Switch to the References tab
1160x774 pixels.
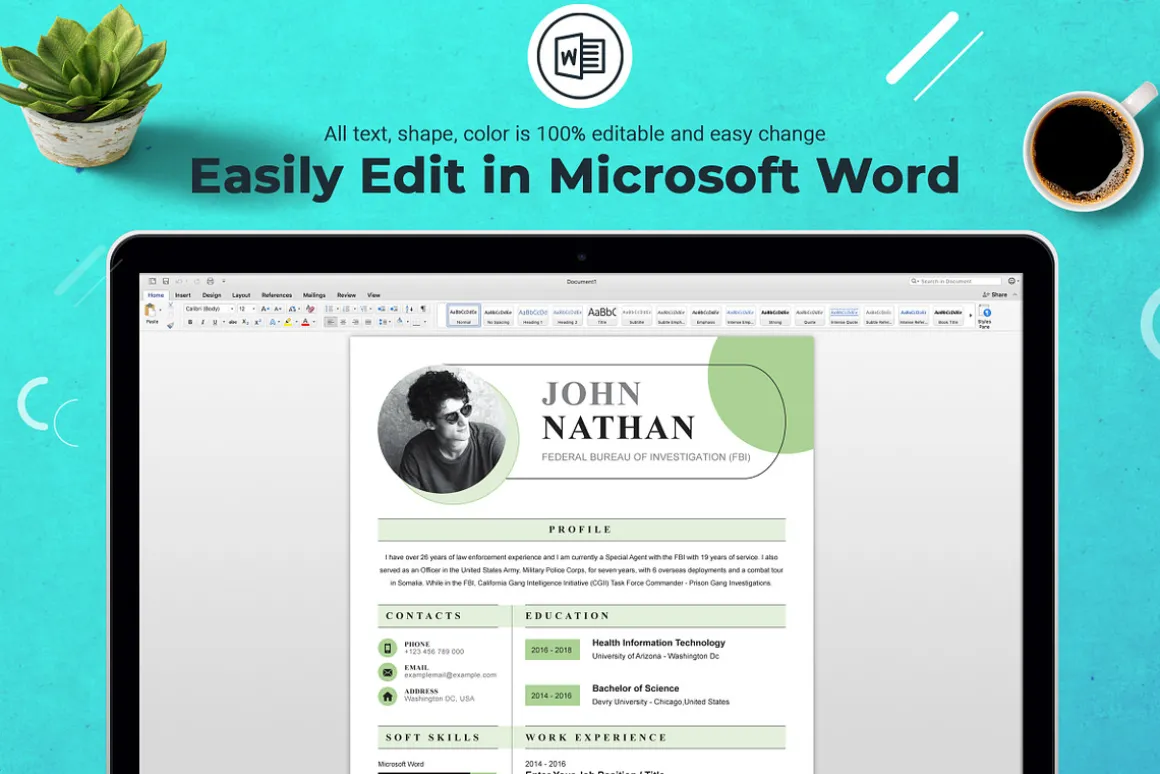(277, 295)
